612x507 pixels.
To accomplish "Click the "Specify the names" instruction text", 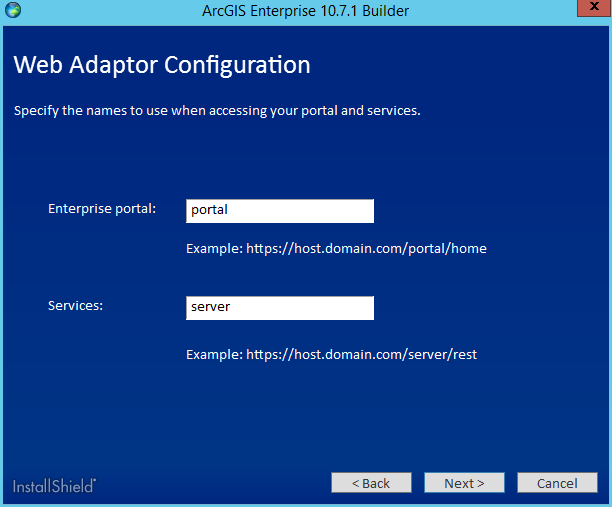I will click(x=217, y=110).
